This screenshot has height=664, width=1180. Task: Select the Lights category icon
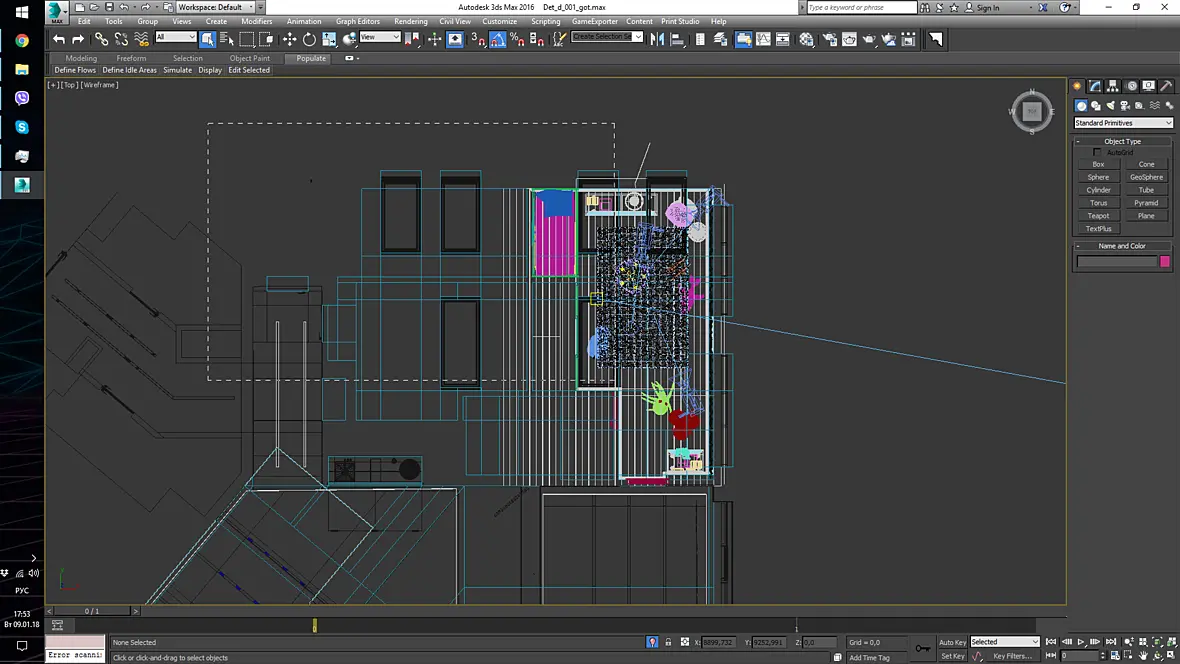[1111, 106]
